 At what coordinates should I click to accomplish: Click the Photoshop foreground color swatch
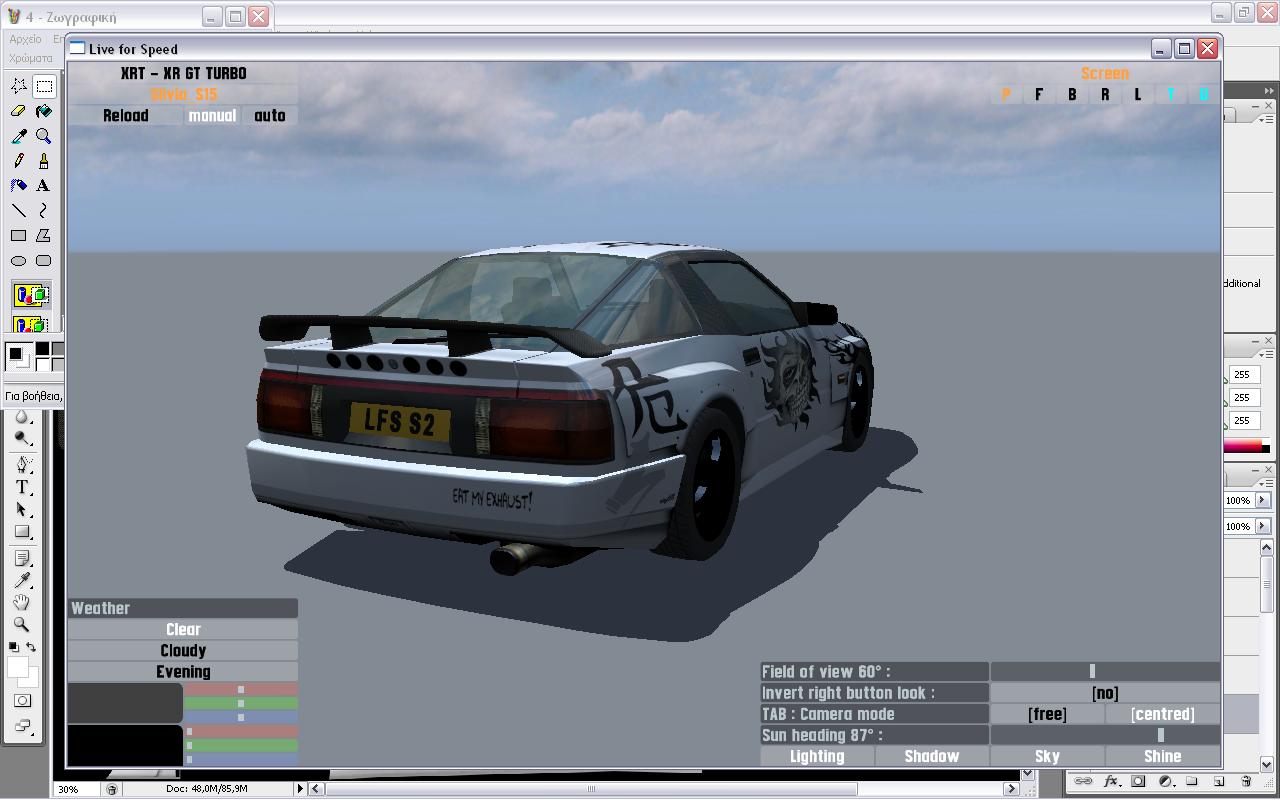click(17, 666)
